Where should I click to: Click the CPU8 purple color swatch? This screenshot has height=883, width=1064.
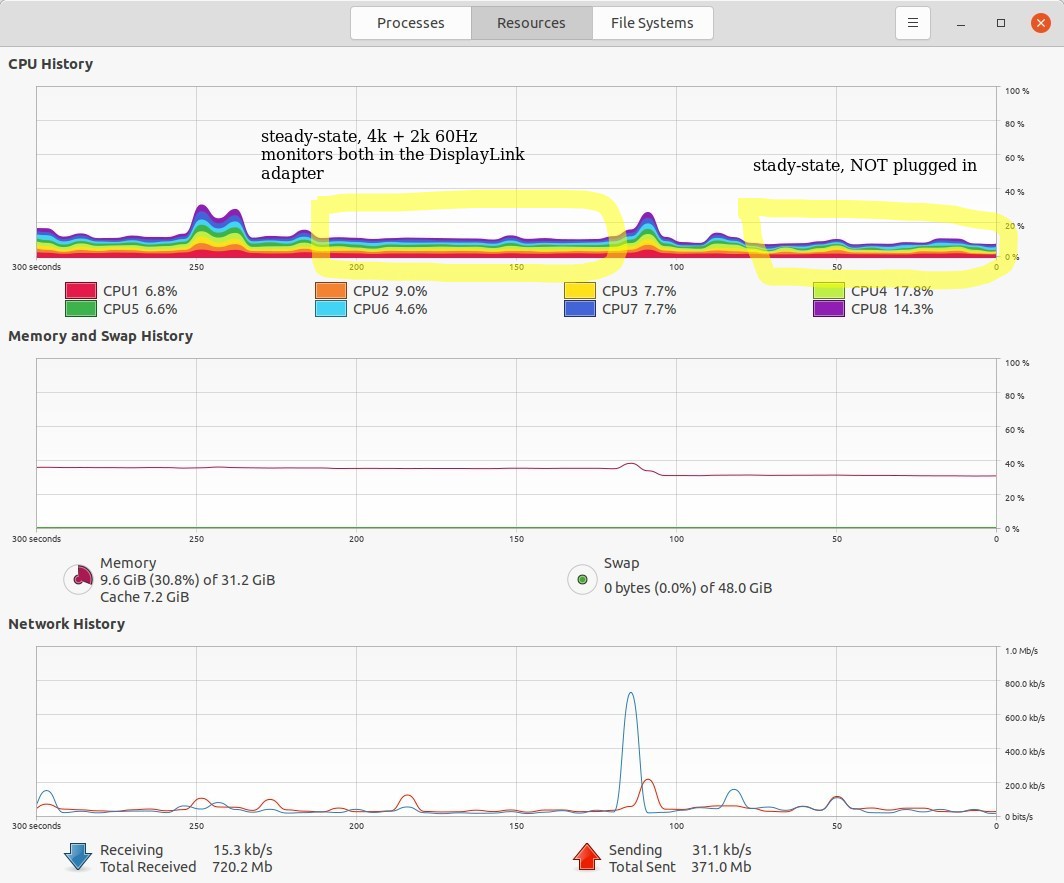pos(828,309)
